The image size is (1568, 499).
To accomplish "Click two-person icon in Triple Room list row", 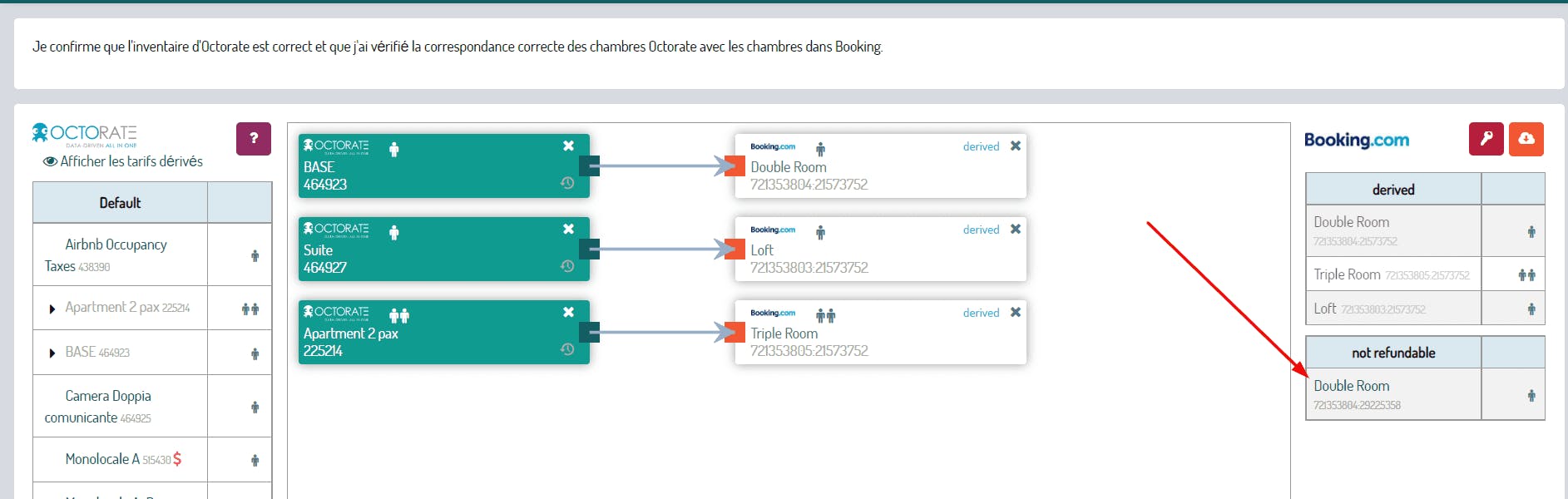I will (x=1527, y=274).
